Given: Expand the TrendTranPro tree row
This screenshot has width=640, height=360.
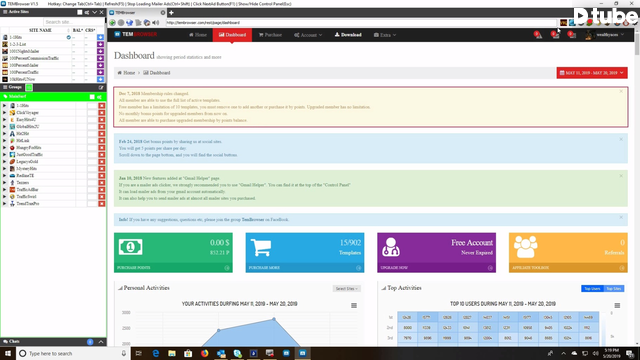Looking at the screenshot, I should tap(4, 203).
